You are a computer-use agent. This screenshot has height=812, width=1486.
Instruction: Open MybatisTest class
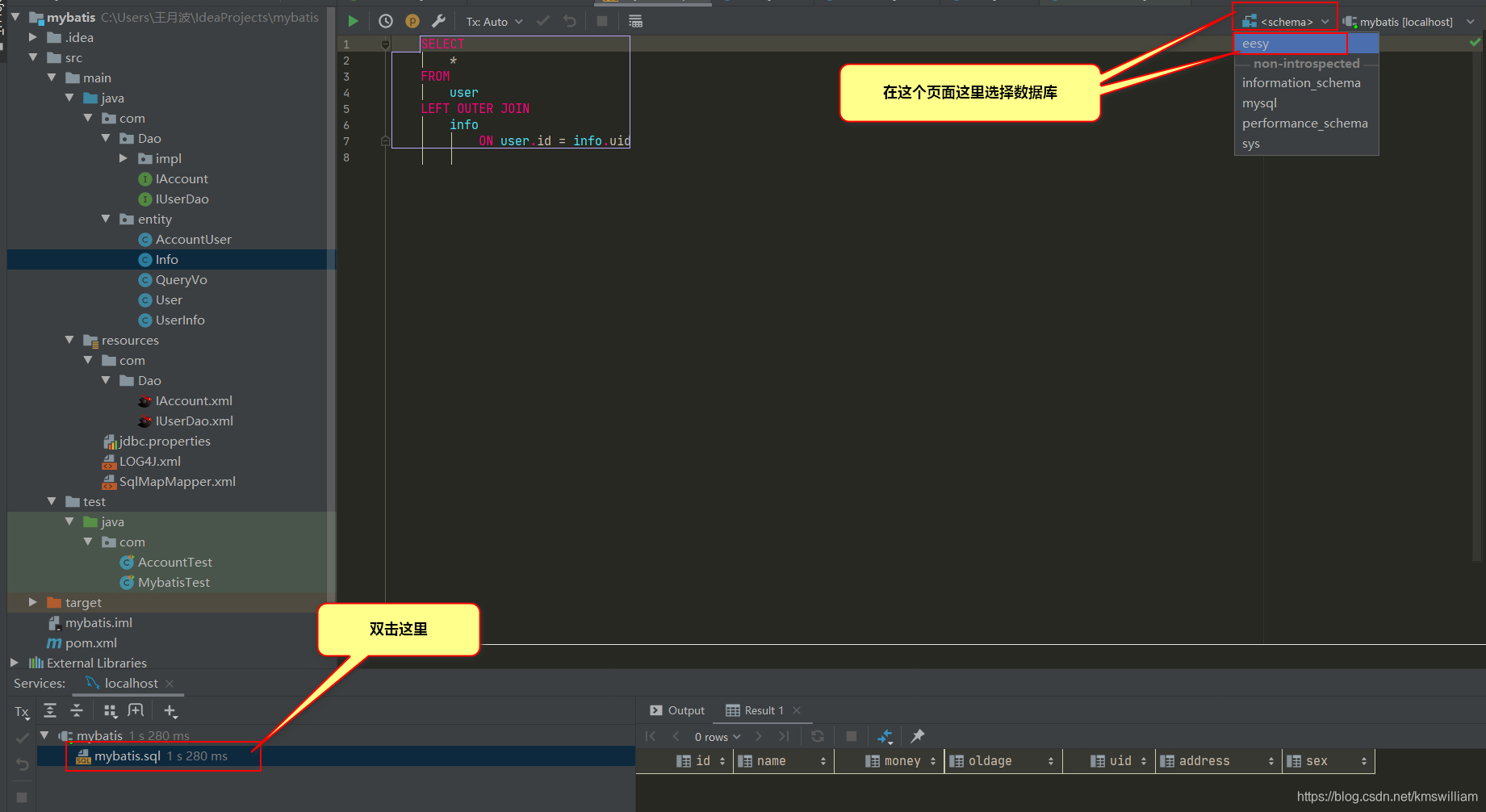[165, 583]
